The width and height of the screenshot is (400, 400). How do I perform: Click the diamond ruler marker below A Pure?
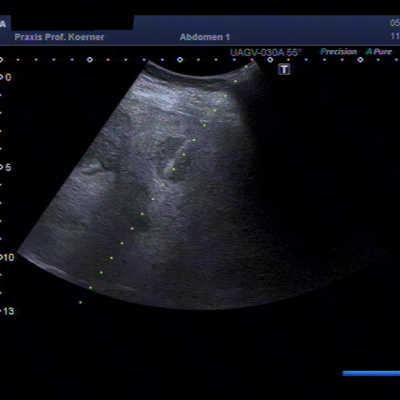coord(360,60)
